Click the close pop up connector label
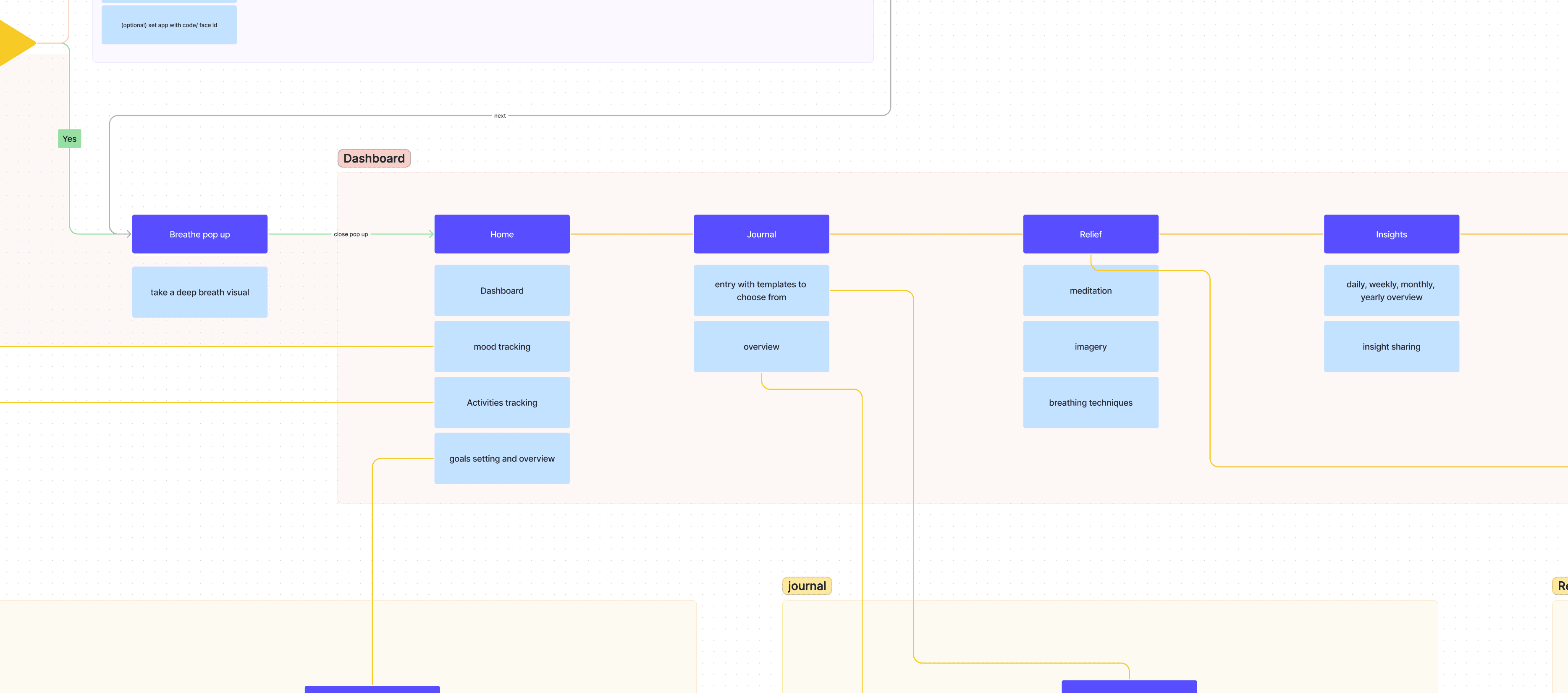1568x693 pixels. click(x=351, y=234)
